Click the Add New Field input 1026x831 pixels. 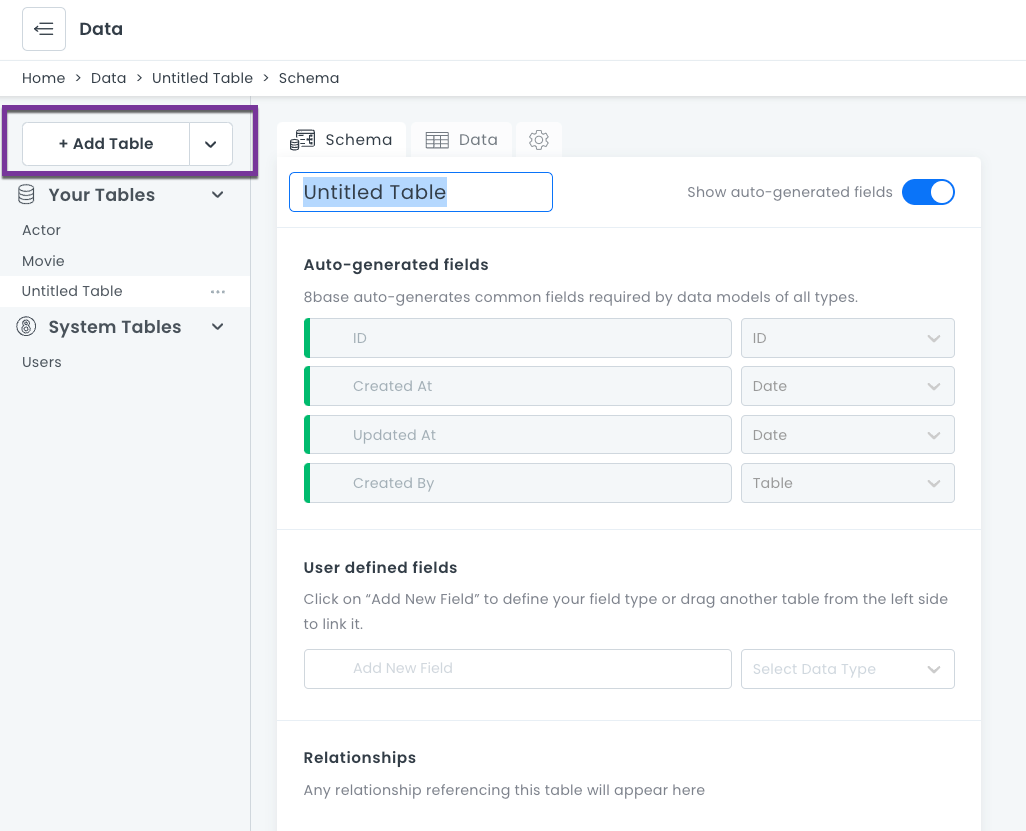pos(518,669)
